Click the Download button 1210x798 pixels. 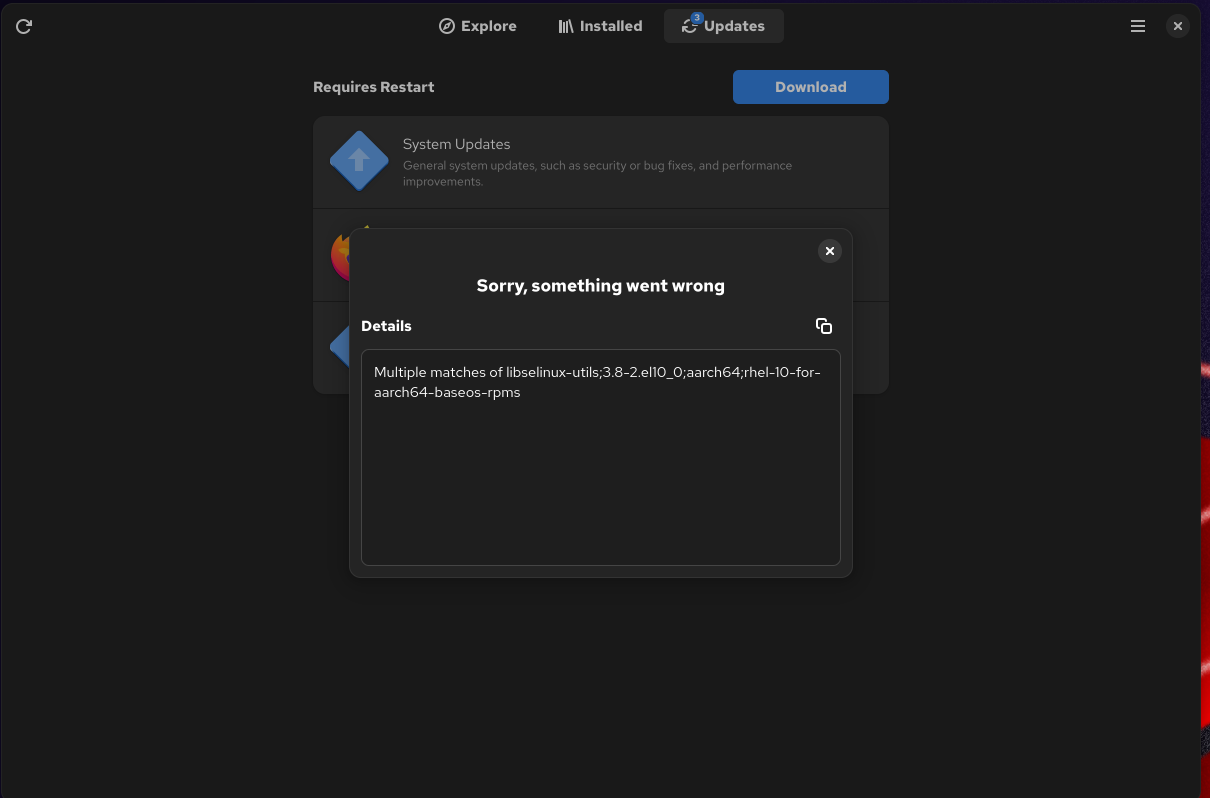(811, 87)
